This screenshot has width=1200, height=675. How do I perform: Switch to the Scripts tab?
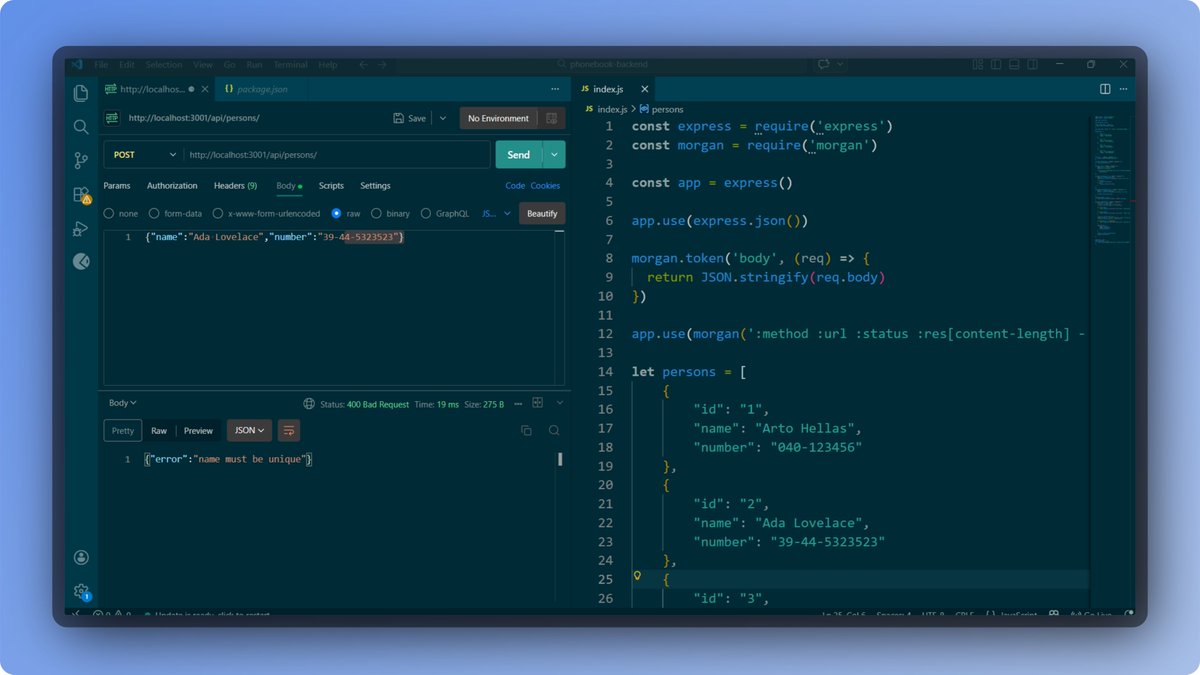point(331,186)
